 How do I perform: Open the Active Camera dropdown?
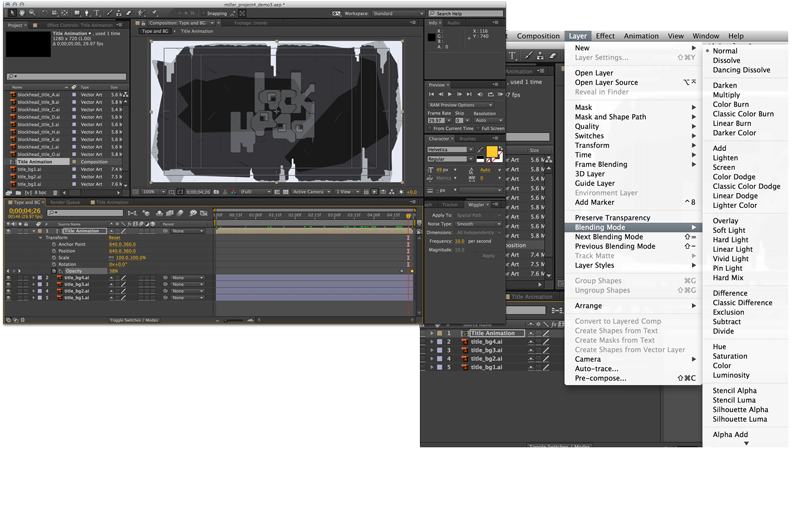pos(311,192)
